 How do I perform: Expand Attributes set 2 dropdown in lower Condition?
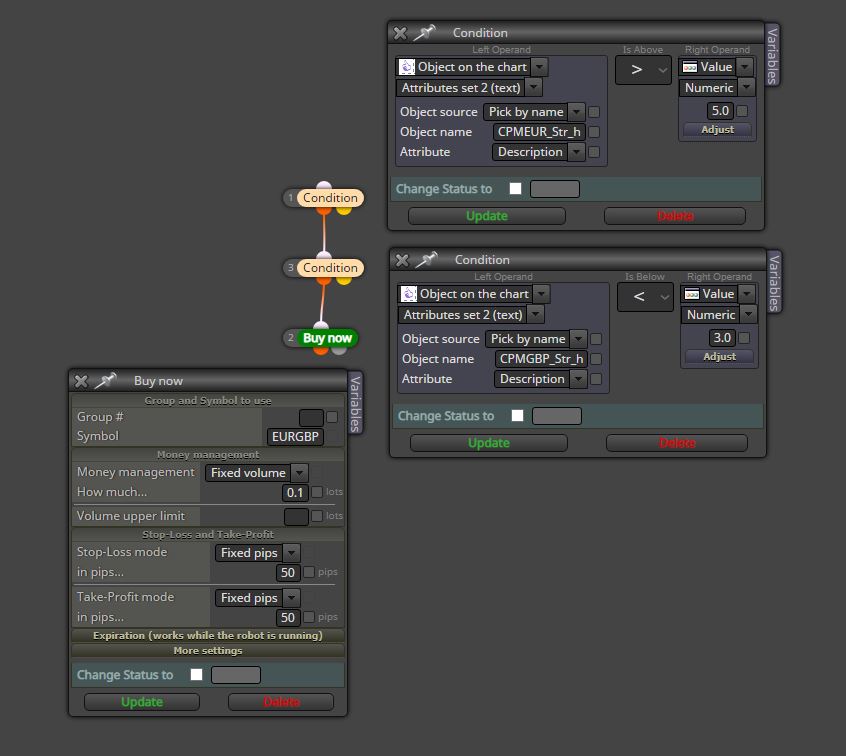click(536, 315)
